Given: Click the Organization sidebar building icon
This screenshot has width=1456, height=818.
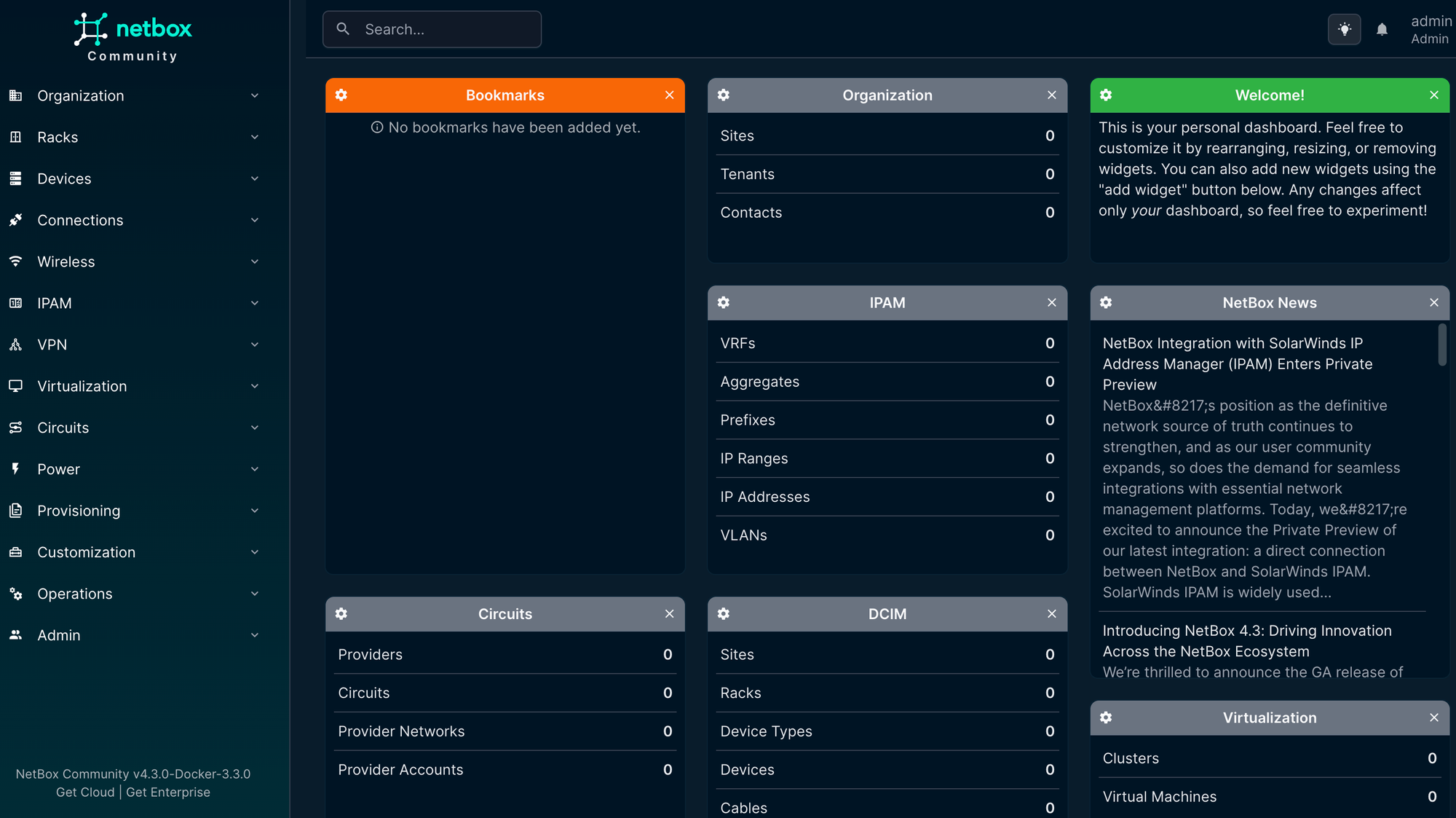Looking at the screenshot, I should 15,95.
